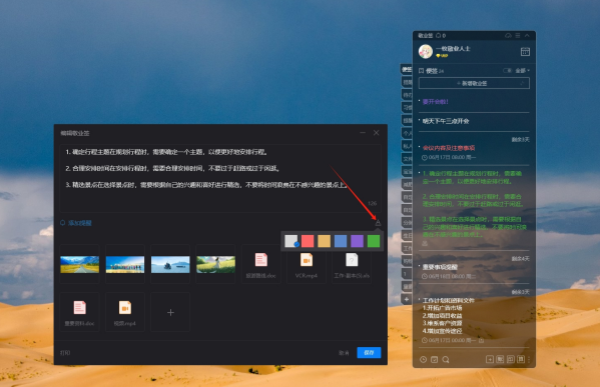Open the purple note 要开会啦!
This screenshot has width=600, height=387.
point(435,101)
